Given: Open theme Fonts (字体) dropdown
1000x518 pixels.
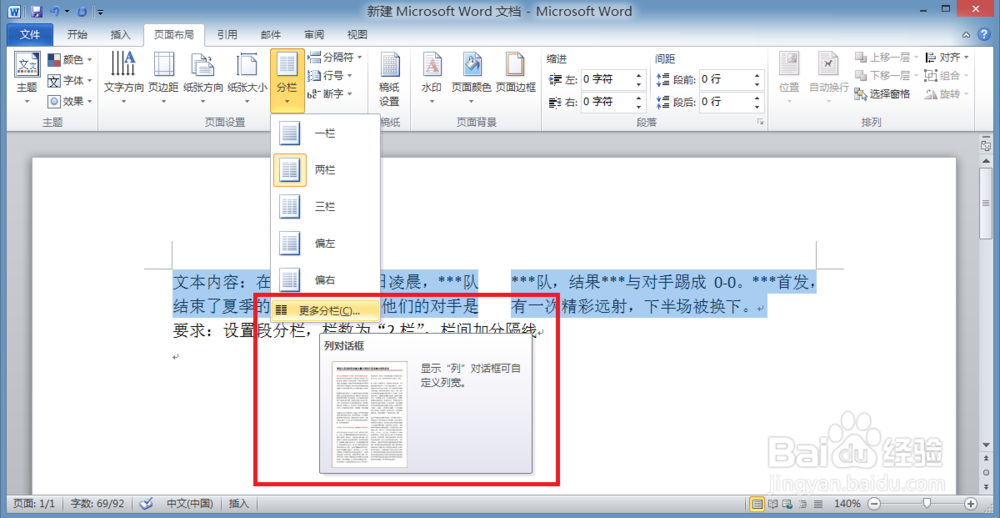Looking at the screenshot, I should (70, 80).
